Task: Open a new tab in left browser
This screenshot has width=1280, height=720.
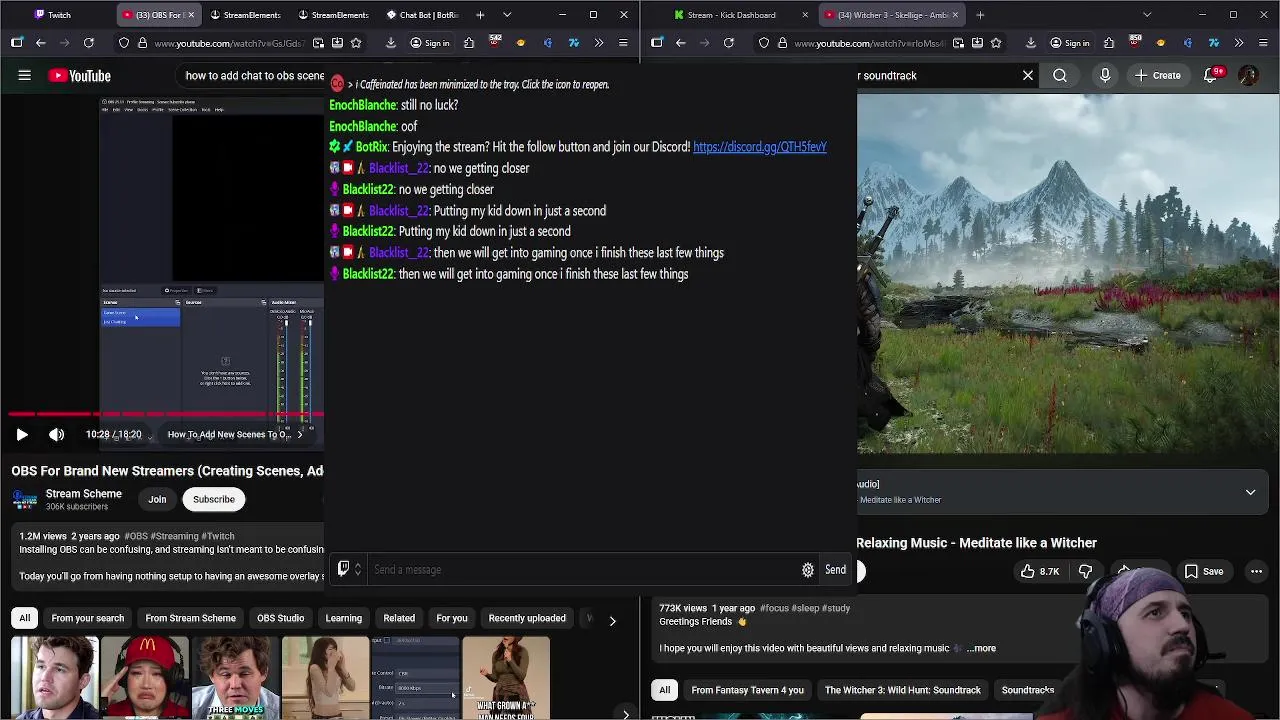Action: (480, 15)
